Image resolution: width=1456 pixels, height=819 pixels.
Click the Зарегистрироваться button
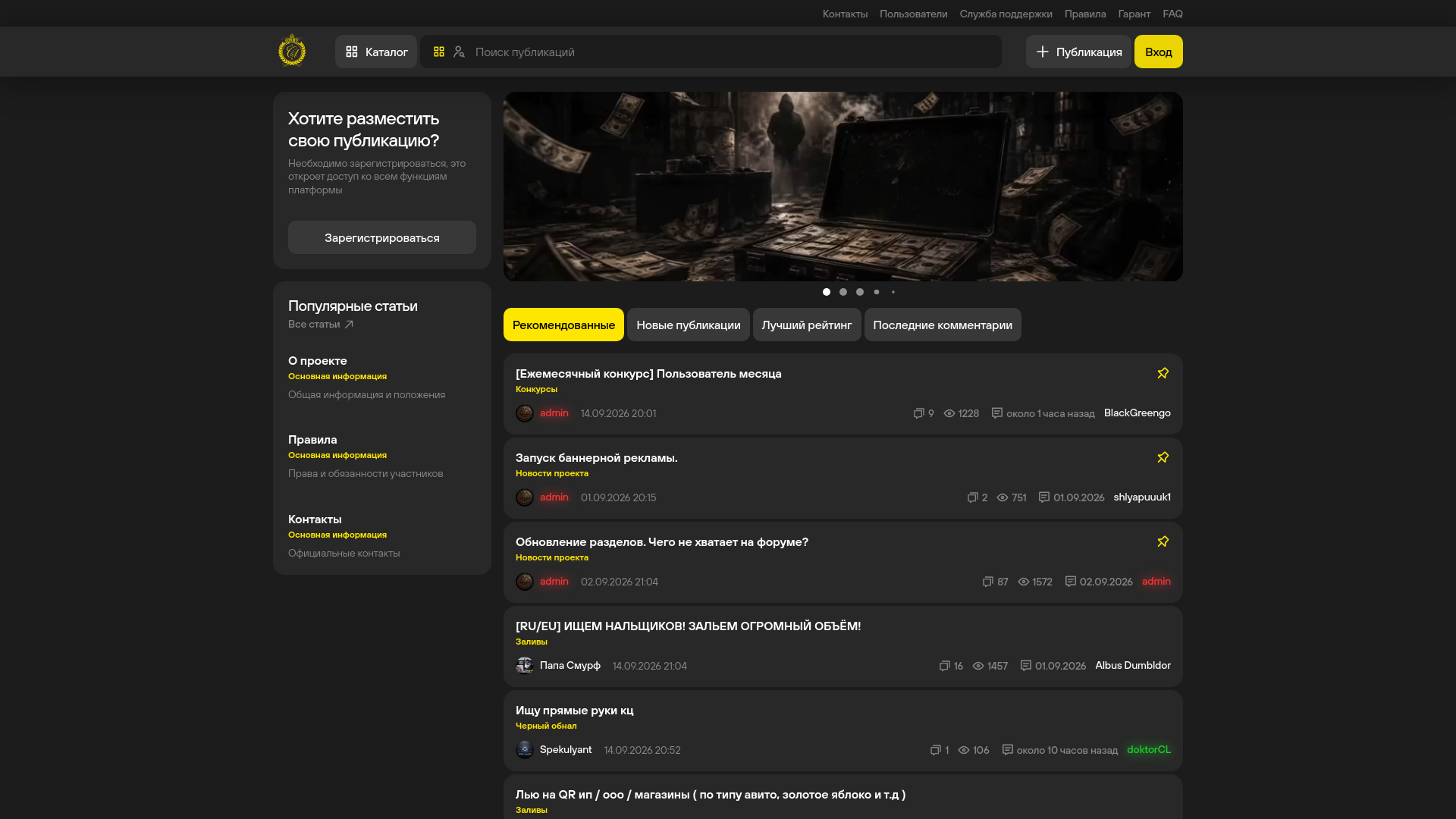point(382,237)
